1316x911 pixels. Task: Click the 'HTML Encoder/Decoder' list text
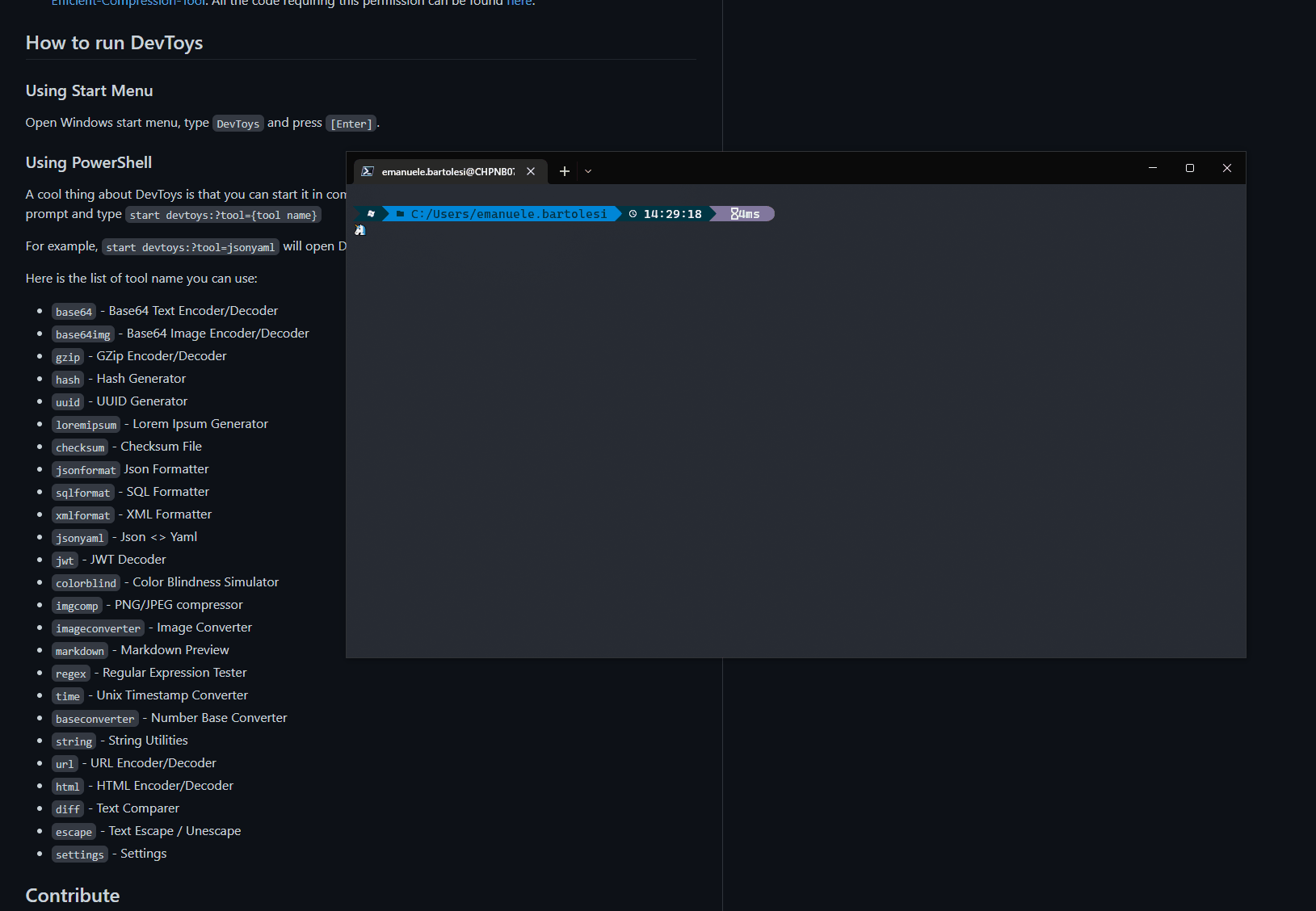[165, 786]
